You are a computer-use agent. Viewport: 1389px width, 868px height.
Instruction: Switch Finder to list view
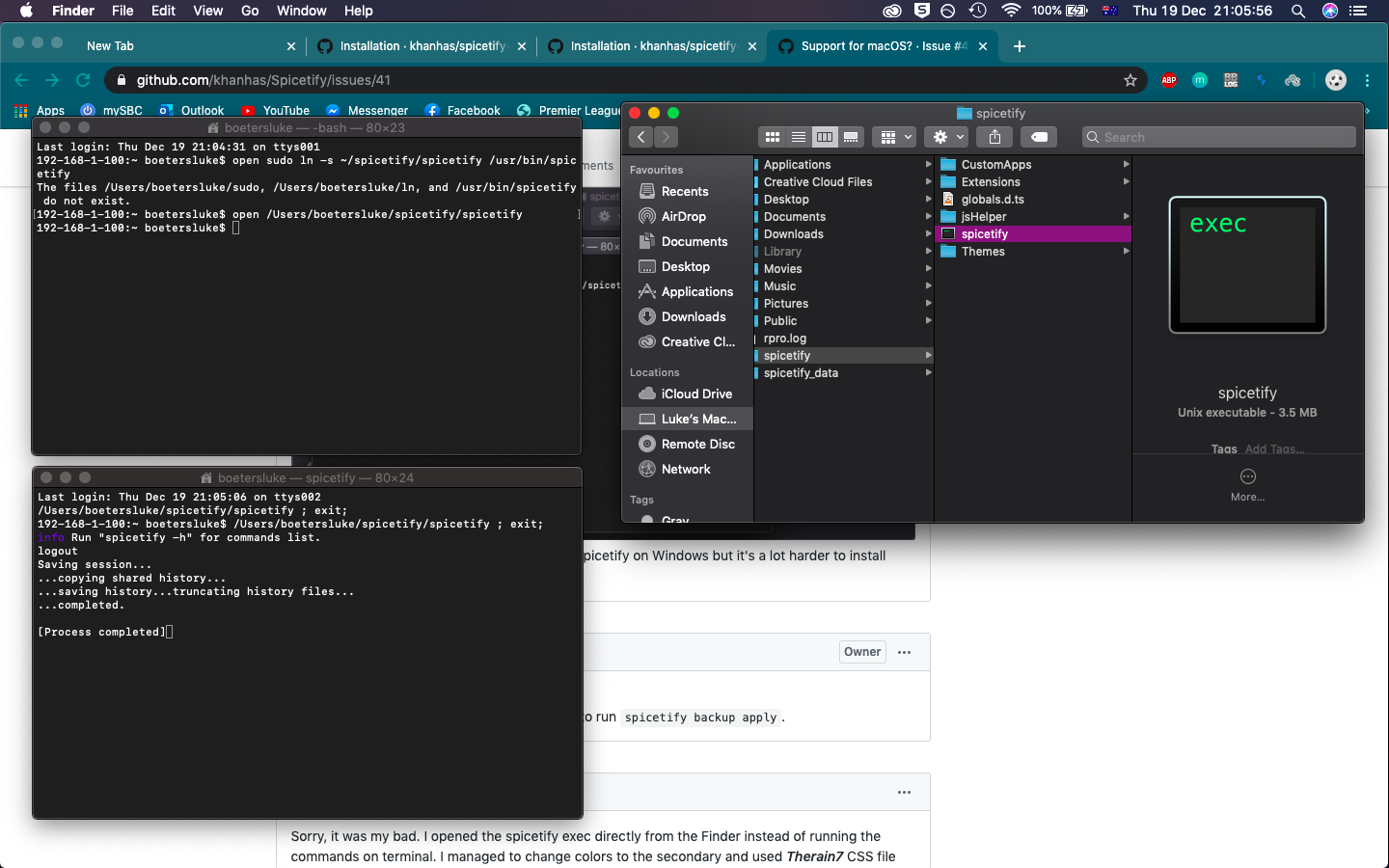pyautogui.click(x=799, y=137)
